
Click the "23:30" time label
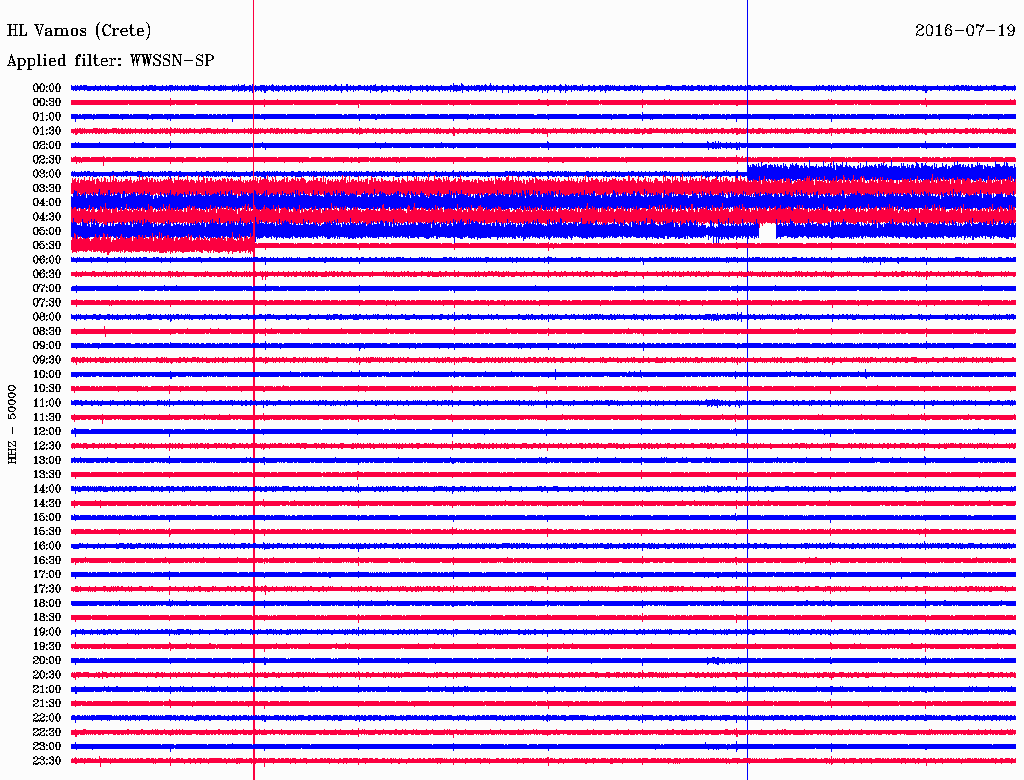tap(47, 761)
